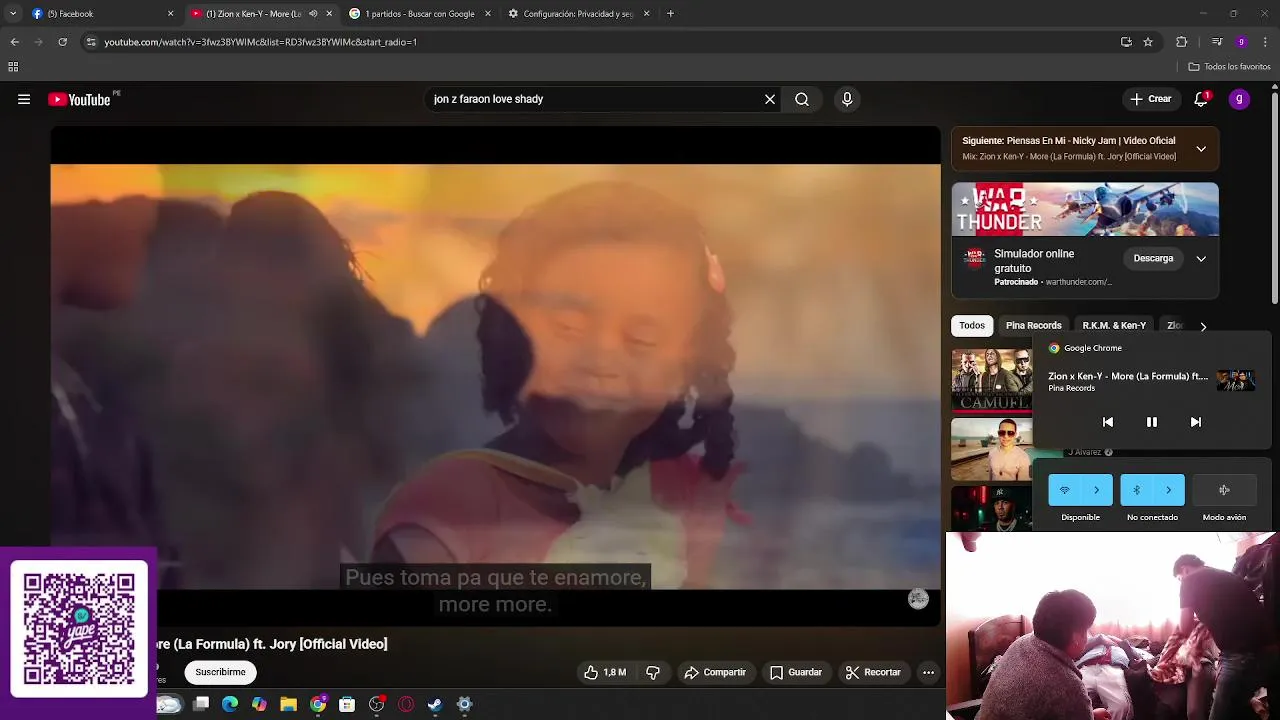Open Chrome apps grid in bookmarks bar
1280x720 pixels.
[13, 67]
